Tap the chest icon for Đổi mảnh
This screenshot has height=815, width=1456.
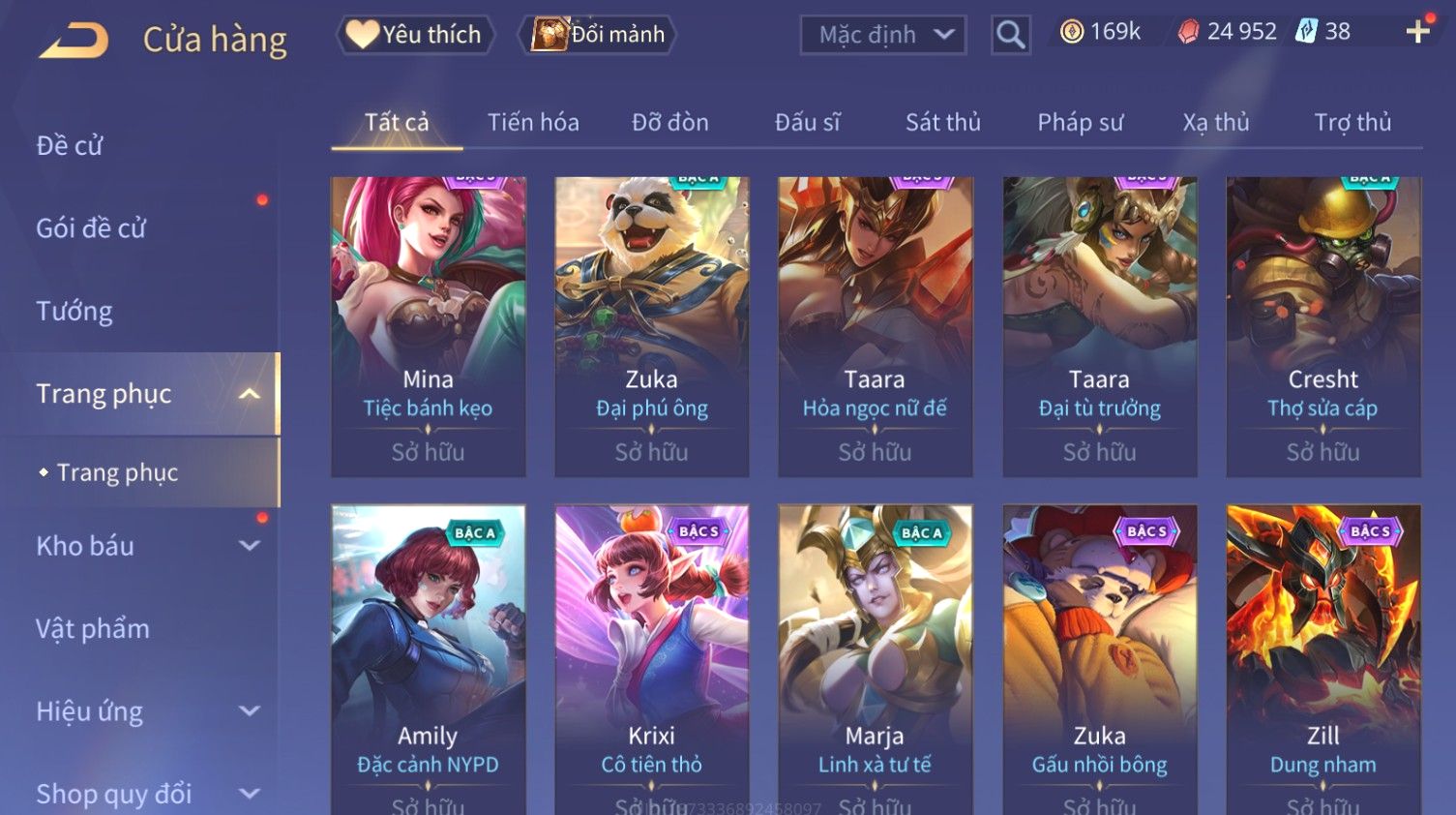coord(549,34)
